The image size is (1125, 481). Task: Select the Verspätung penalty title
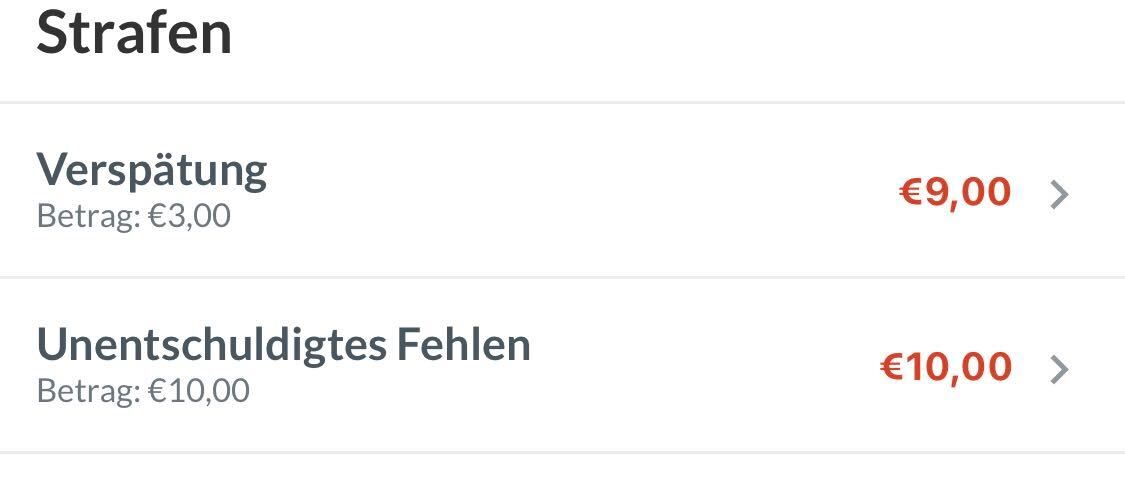(x=152, y=170)
